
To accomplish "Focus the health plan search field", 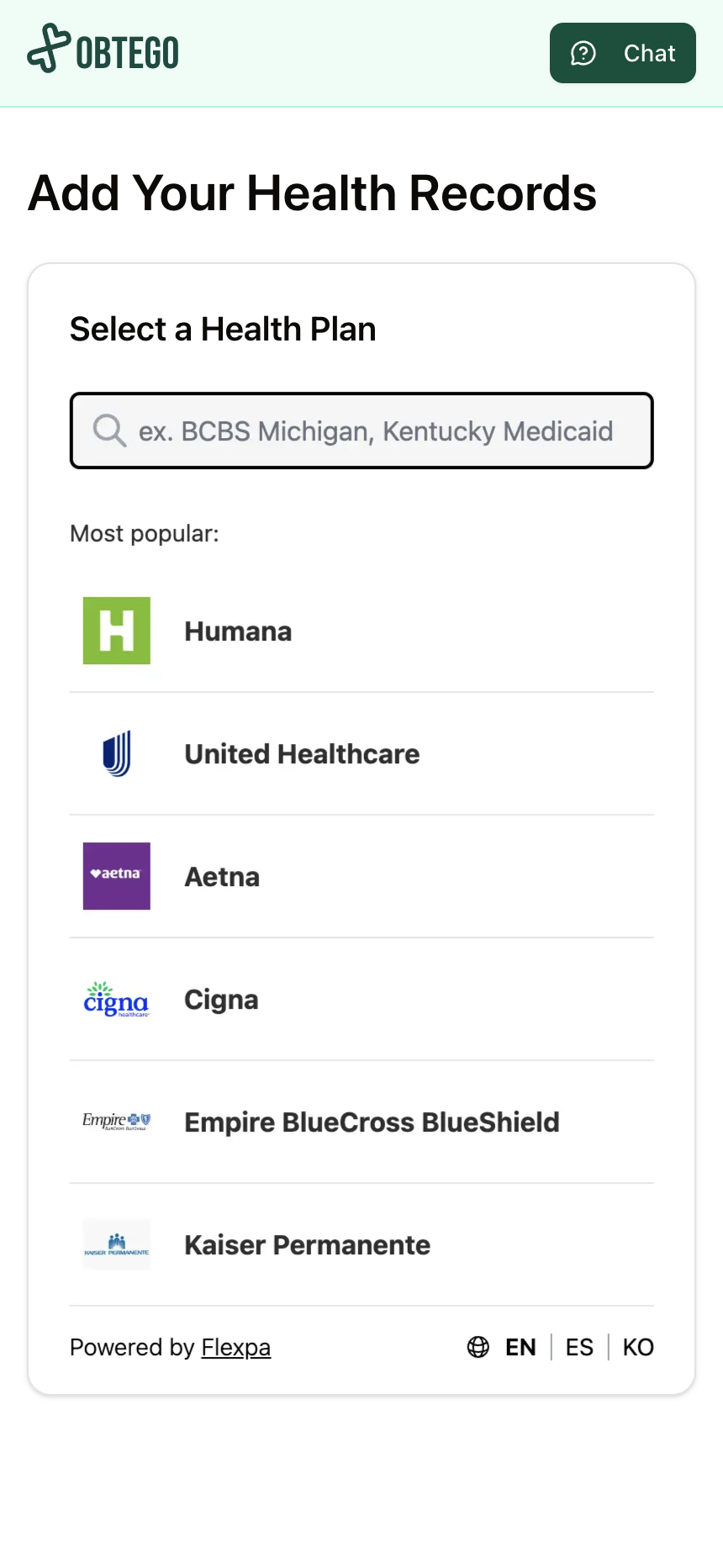I will [x=375, y=431].
